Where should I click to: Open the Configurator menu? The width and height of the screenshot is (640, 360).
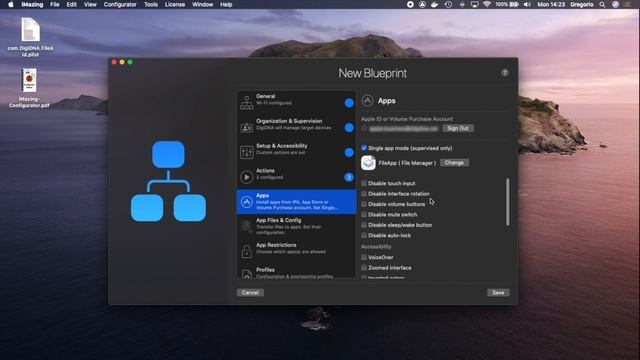(120, 4)
